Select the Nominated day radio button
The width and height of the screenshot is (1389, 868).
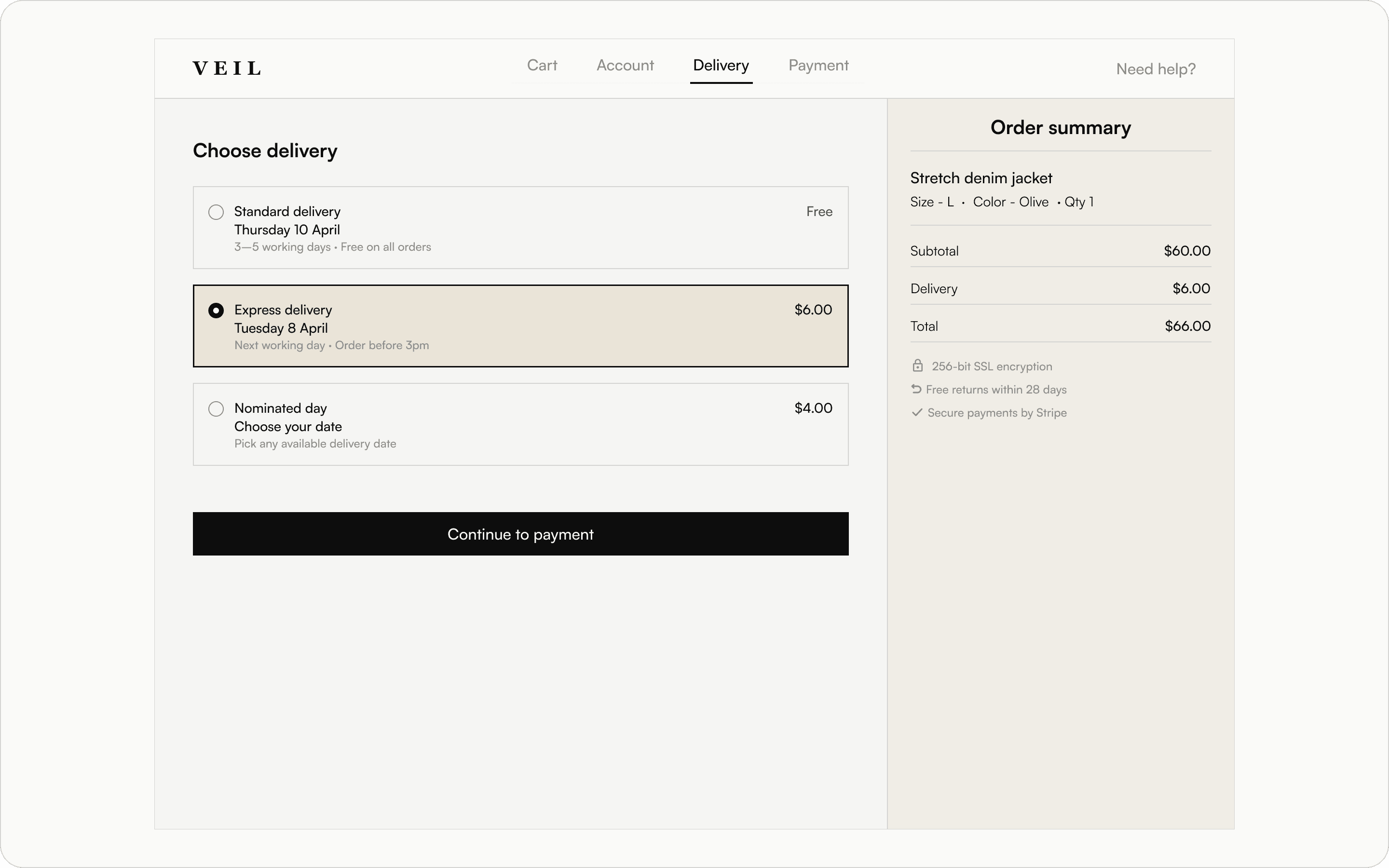click(216, 409)
